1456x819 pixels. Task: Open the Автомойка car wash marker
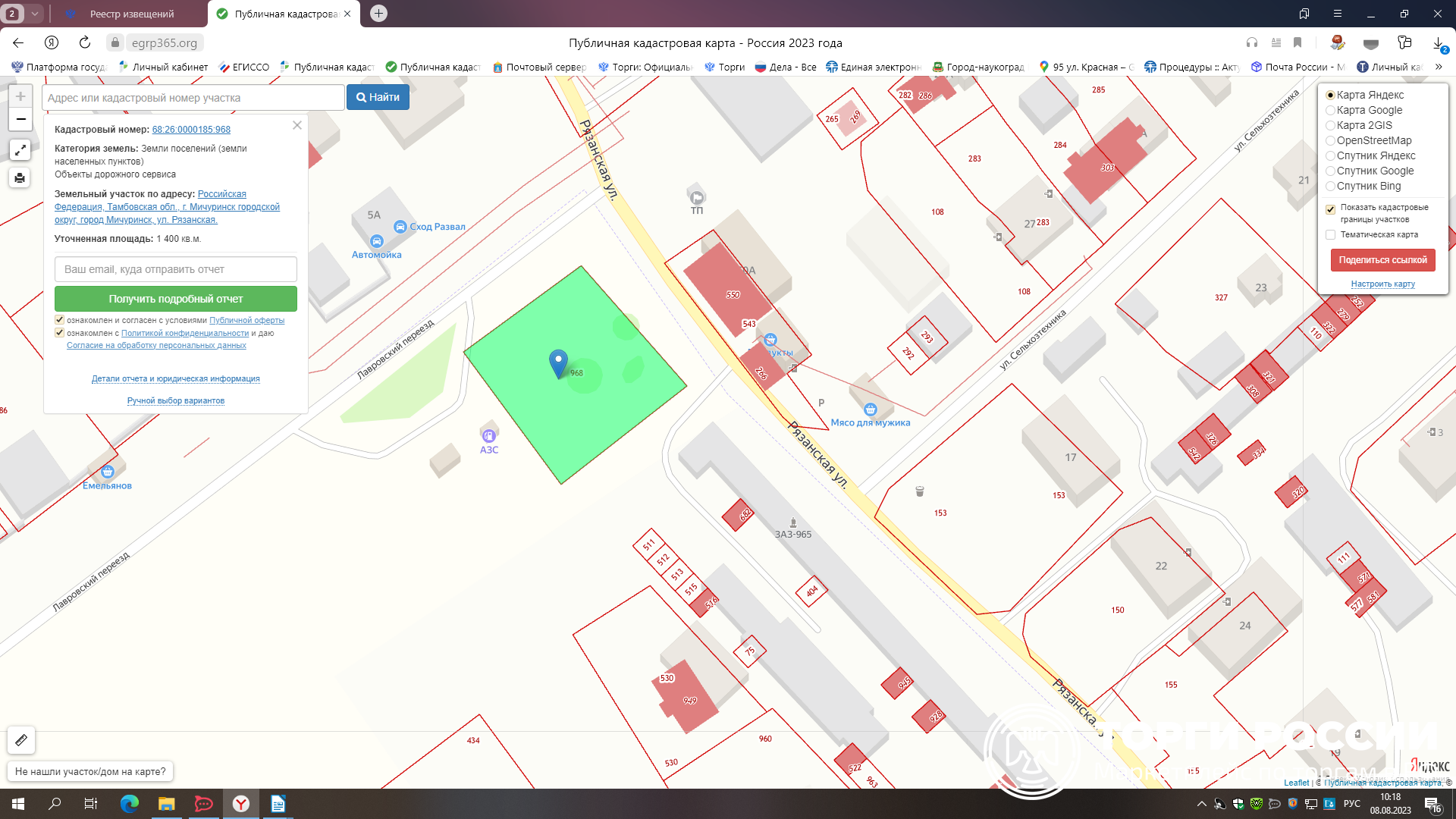point(377,242)
